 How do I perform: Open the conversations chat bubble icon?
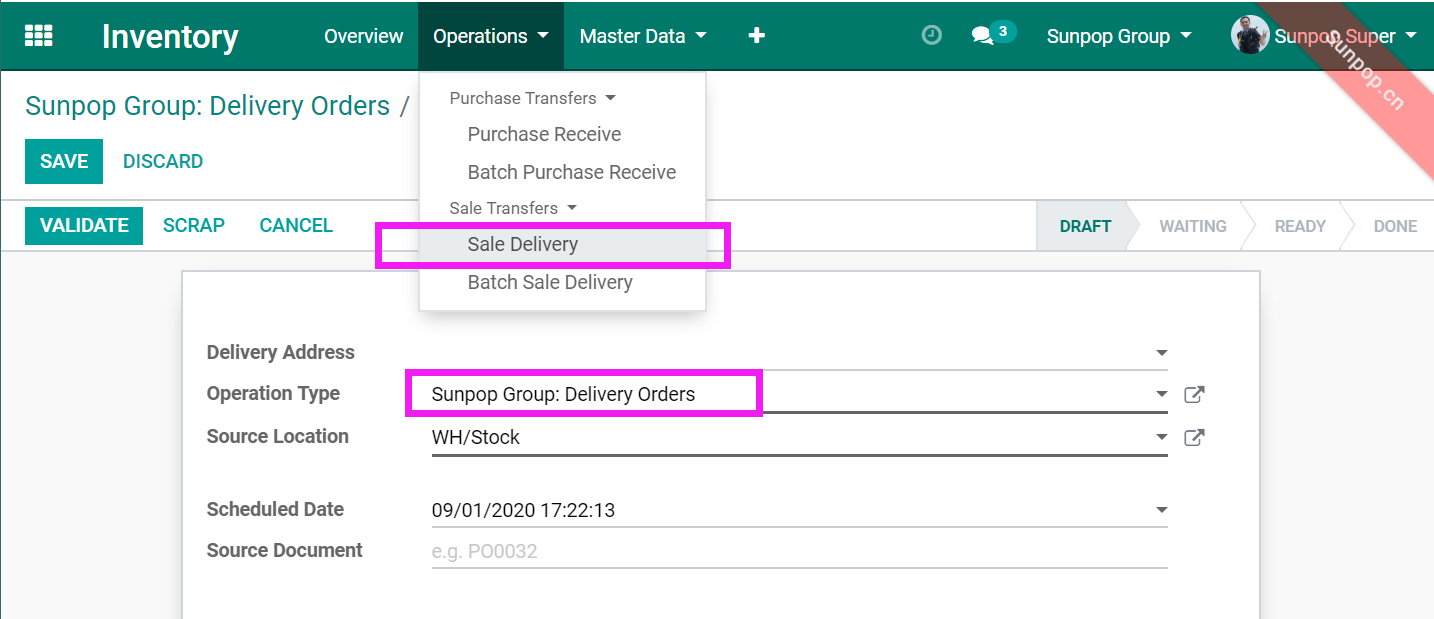(982, 36)
